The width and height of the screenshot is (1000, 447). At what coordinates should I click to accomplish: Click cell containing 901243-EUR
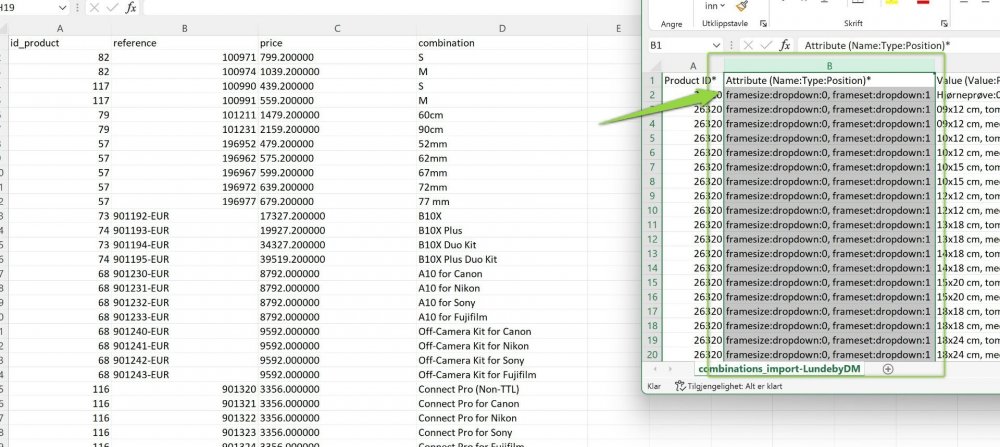click(184, 375)
